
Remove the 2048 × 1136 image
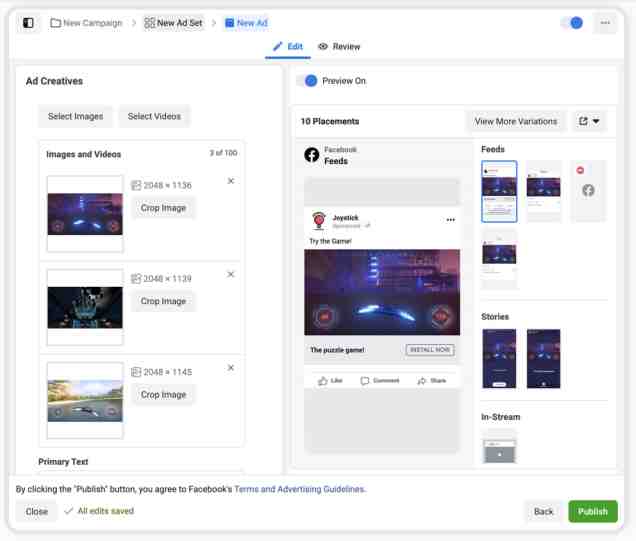231,181
